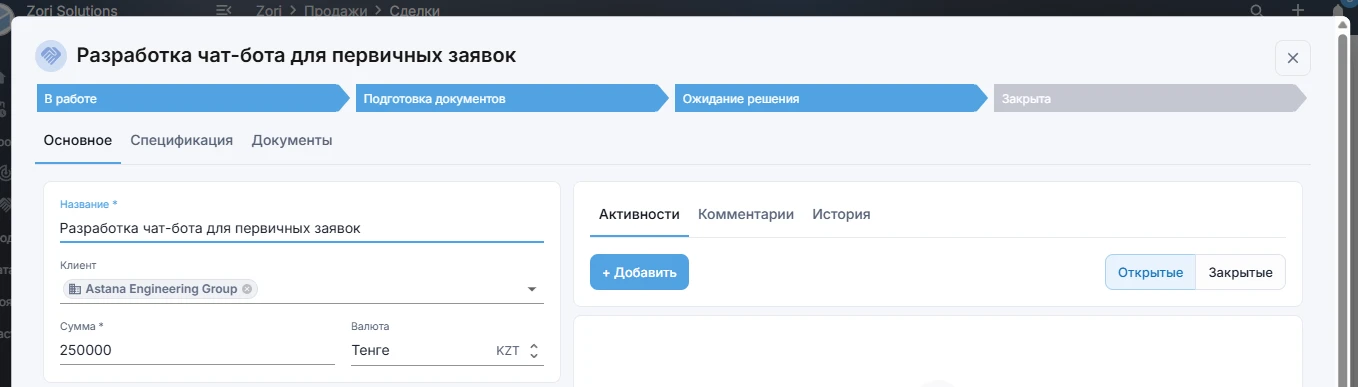Collapse the sidebar menu icon in the header
Viewport: 1358px width, 387px height.
click(x=223, y=10)
